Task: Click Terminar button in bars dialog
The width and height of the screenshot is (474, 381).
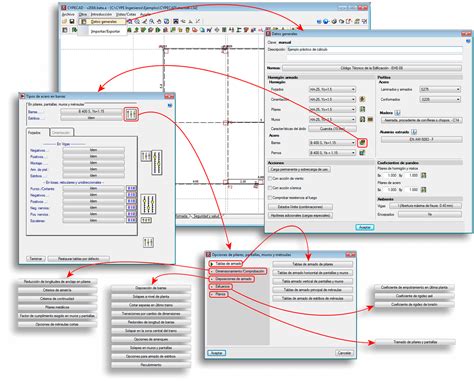Action: point(36,259)
